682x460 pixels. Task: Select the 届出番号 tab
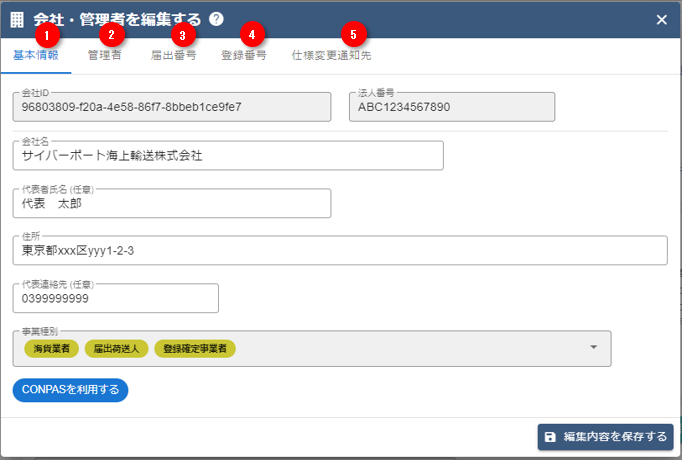(x=173, y=56)
